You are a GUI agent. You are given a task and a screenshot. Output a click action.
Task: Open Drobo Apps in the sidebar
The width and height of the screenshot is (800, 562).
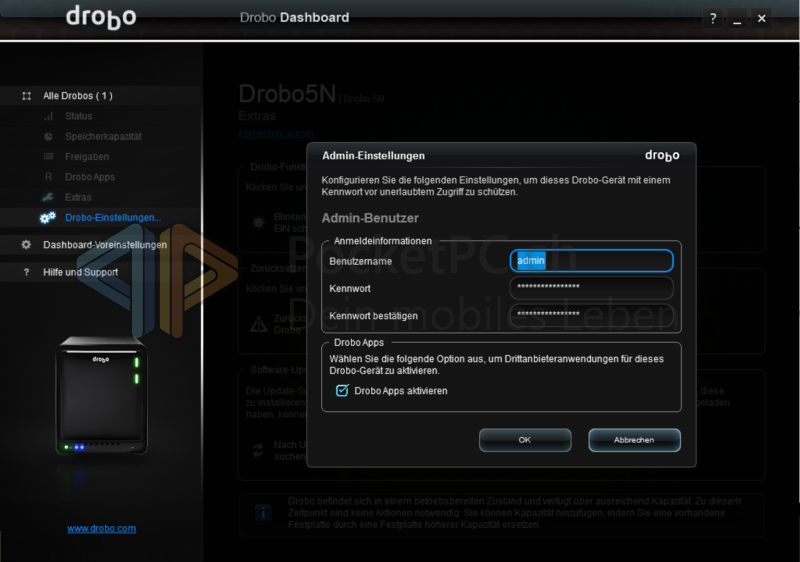[90, 177]
